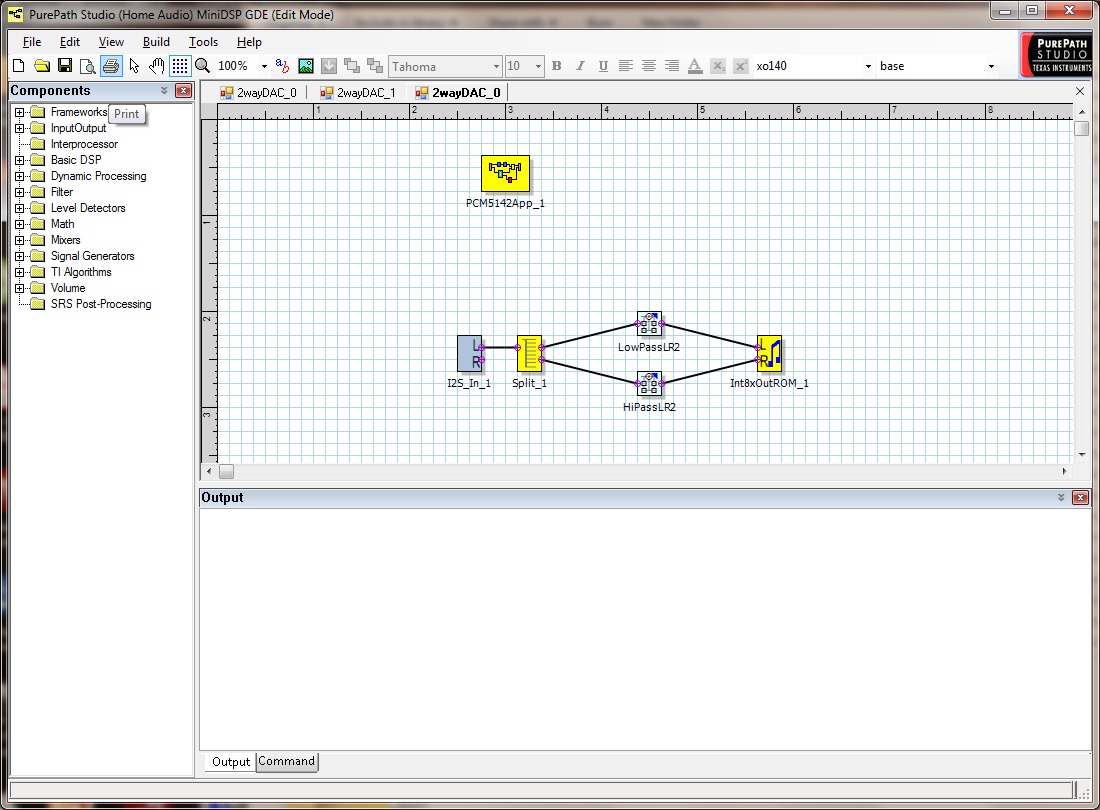Select the arrow pointer tool
Viewport: 1100px width, 810px height.
coord(134,66)
